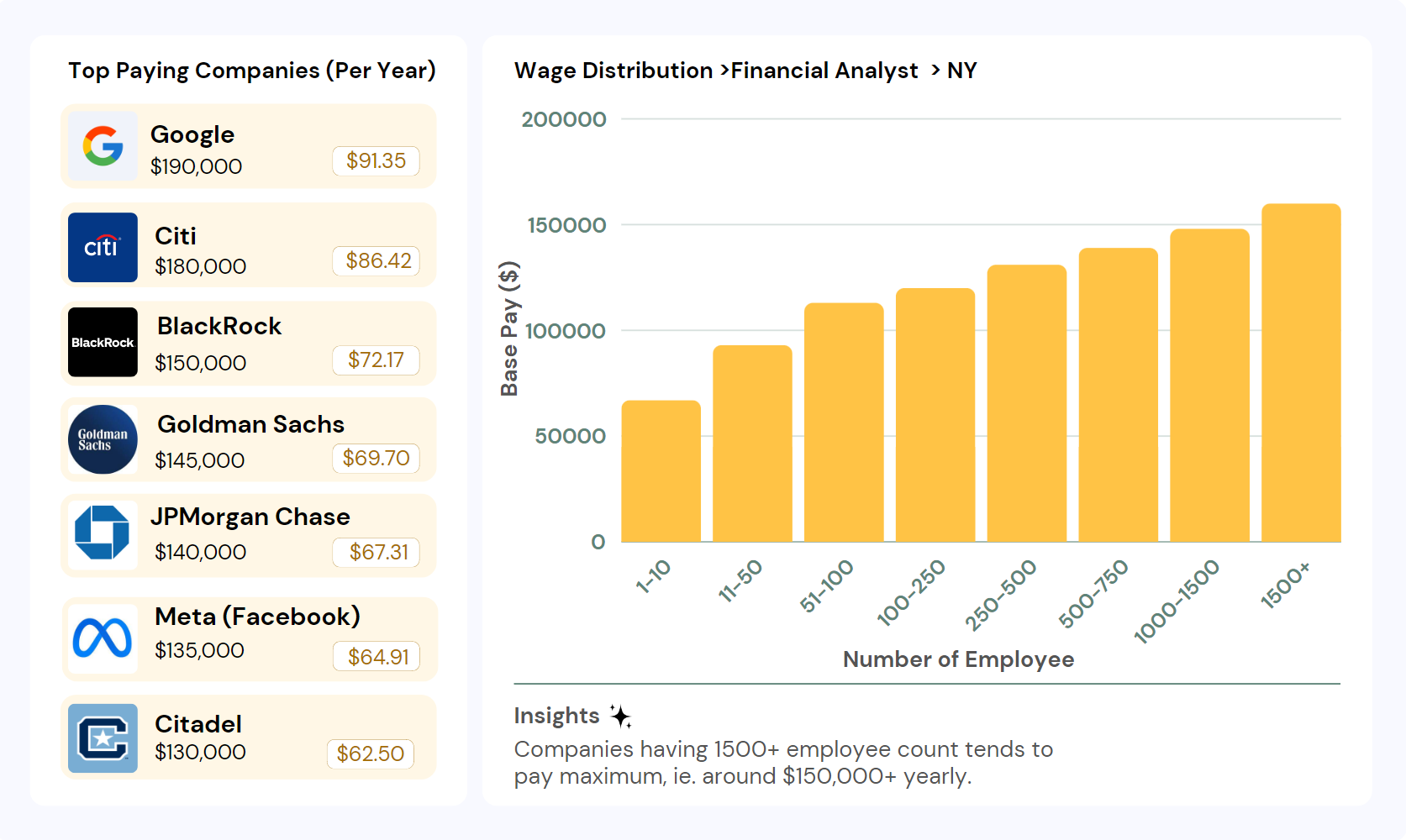1406x840 pixels.
Task: Click the $91.35 hourly rate pill
Action: point(376,161)
